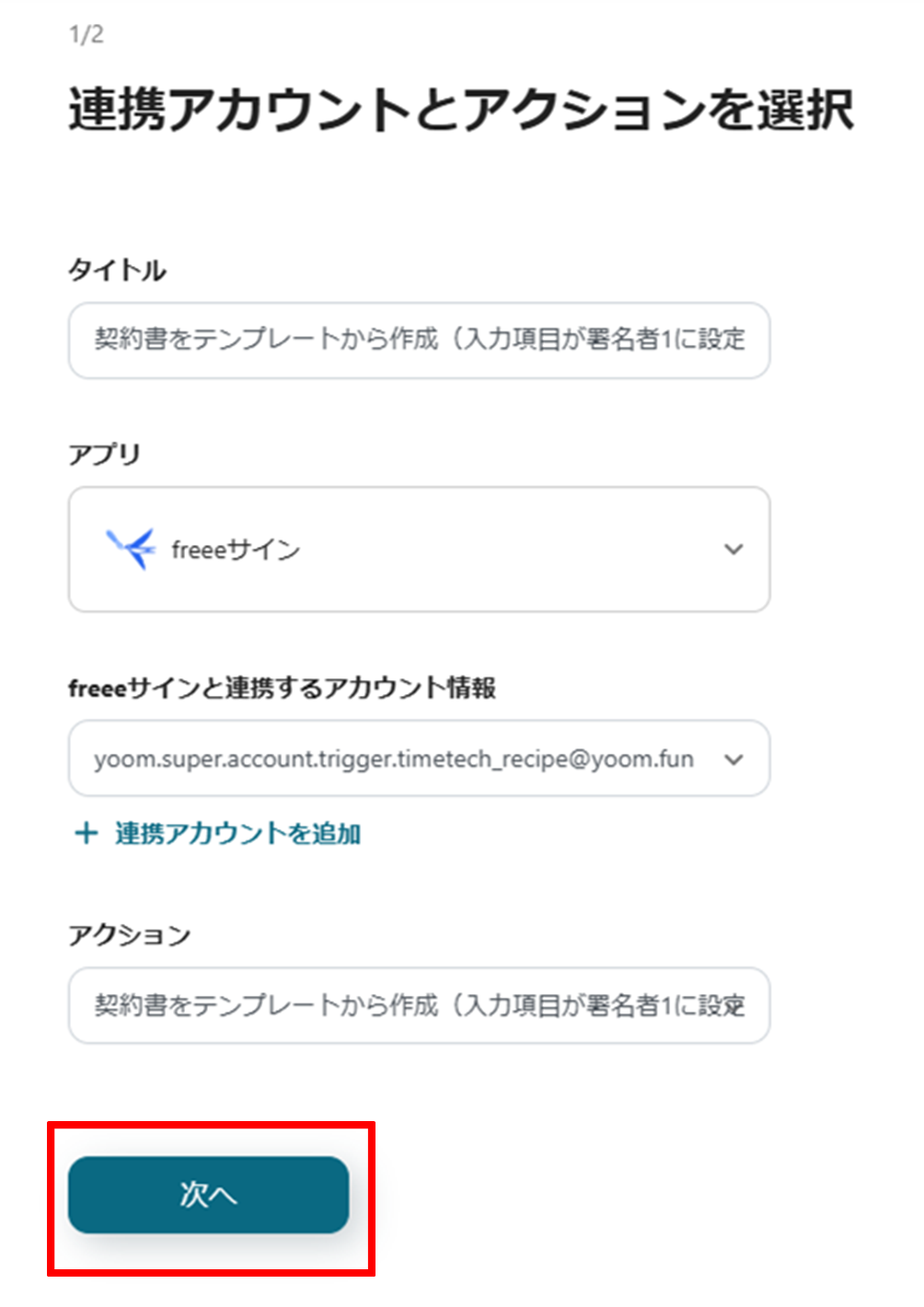This screenshot has width=924, height=1307.
Task: Click the 連携アカウントとアクションを選択 heading
Action: 460,110
